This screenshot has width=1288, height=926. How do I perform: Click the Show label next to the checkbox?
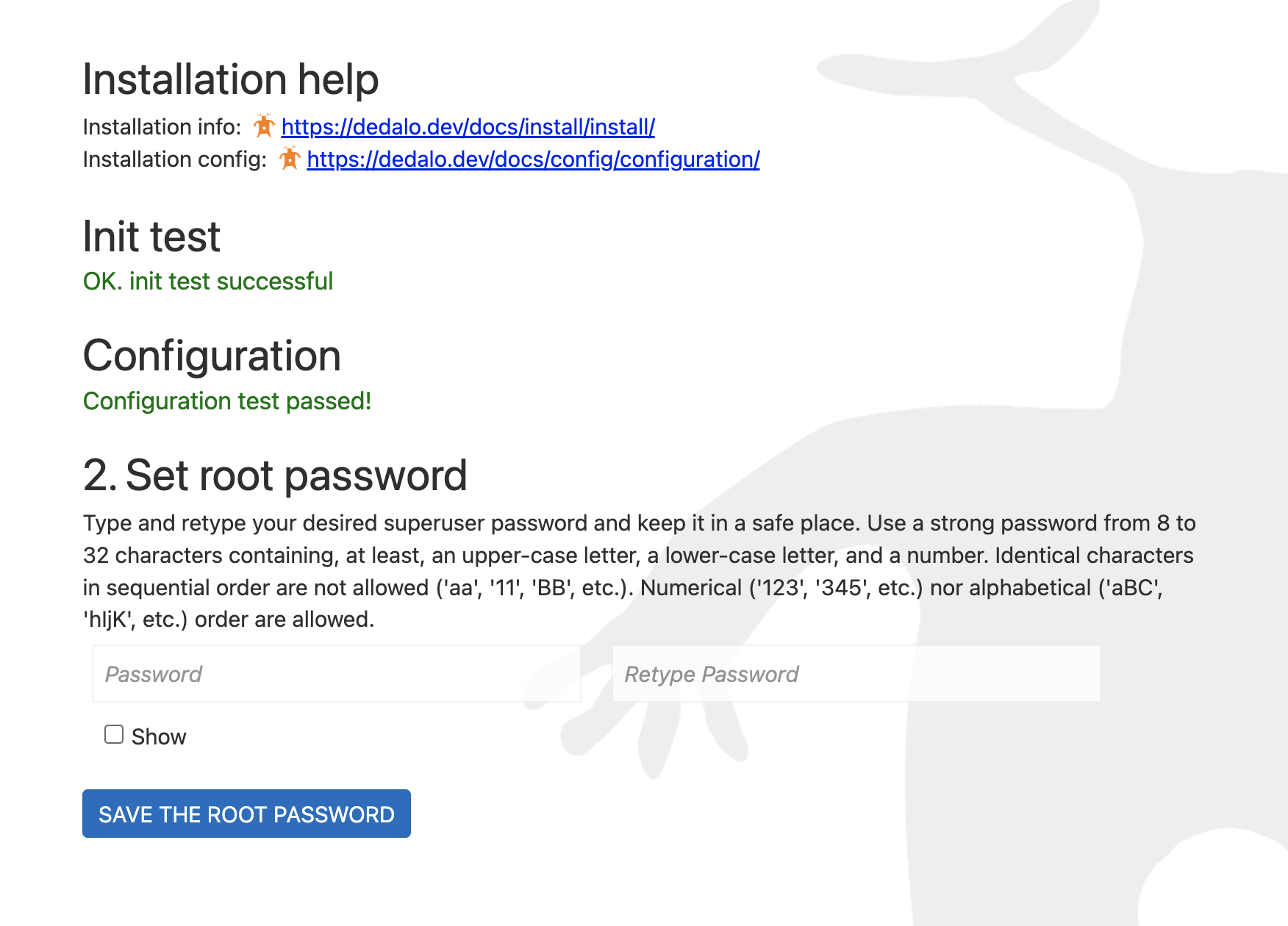coord(159,736)
